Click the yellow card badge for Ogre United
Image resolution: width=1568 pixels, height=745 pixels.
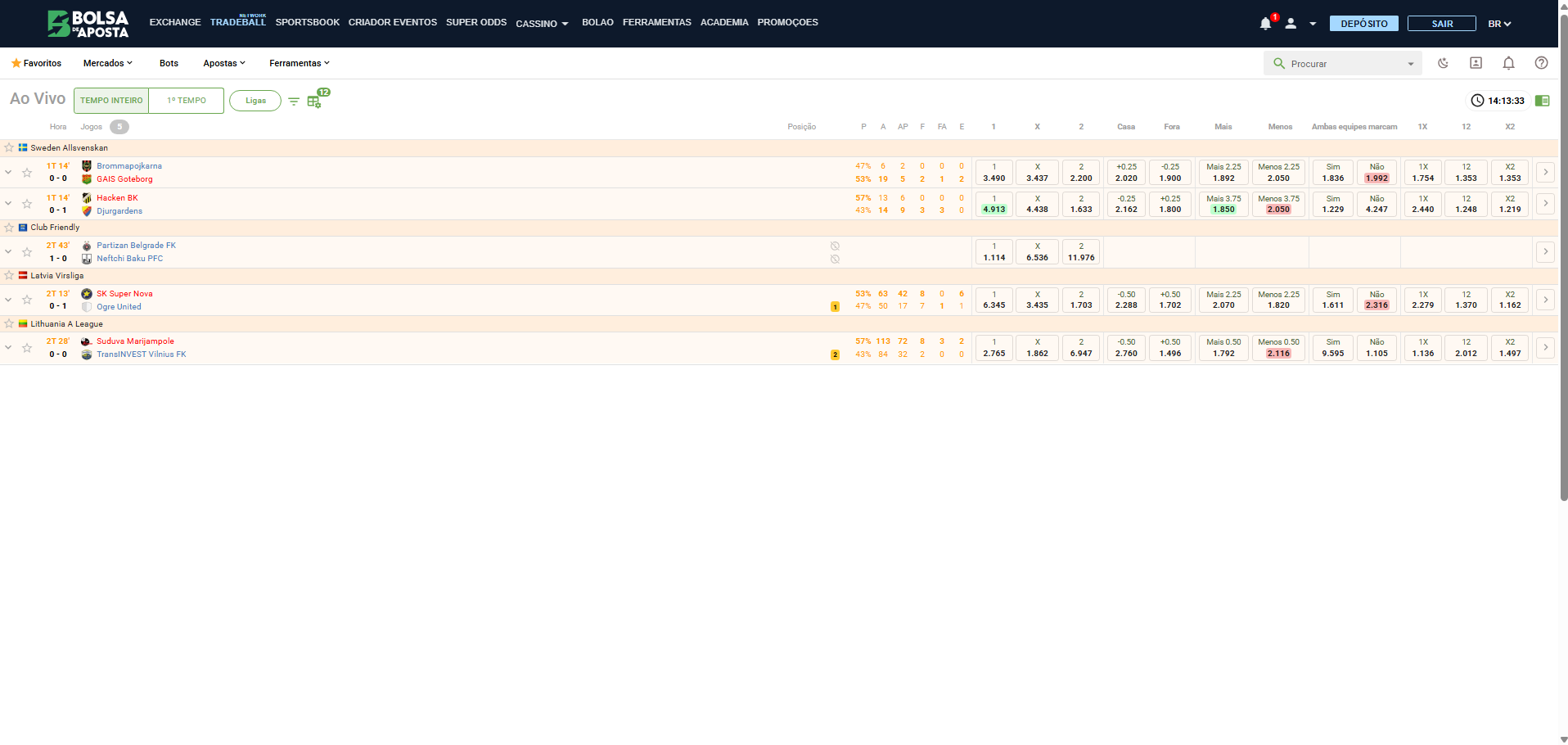tap(835, 307)
